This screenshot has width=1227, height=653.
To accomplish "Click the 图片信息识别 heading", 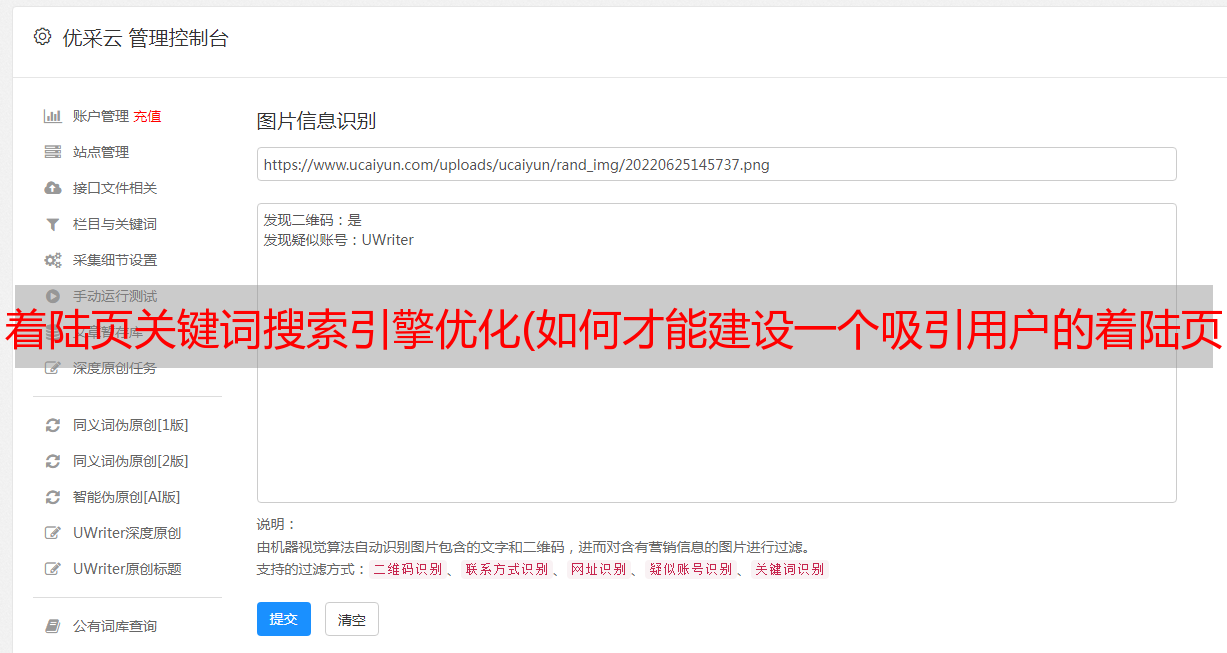I will point(316,121).
